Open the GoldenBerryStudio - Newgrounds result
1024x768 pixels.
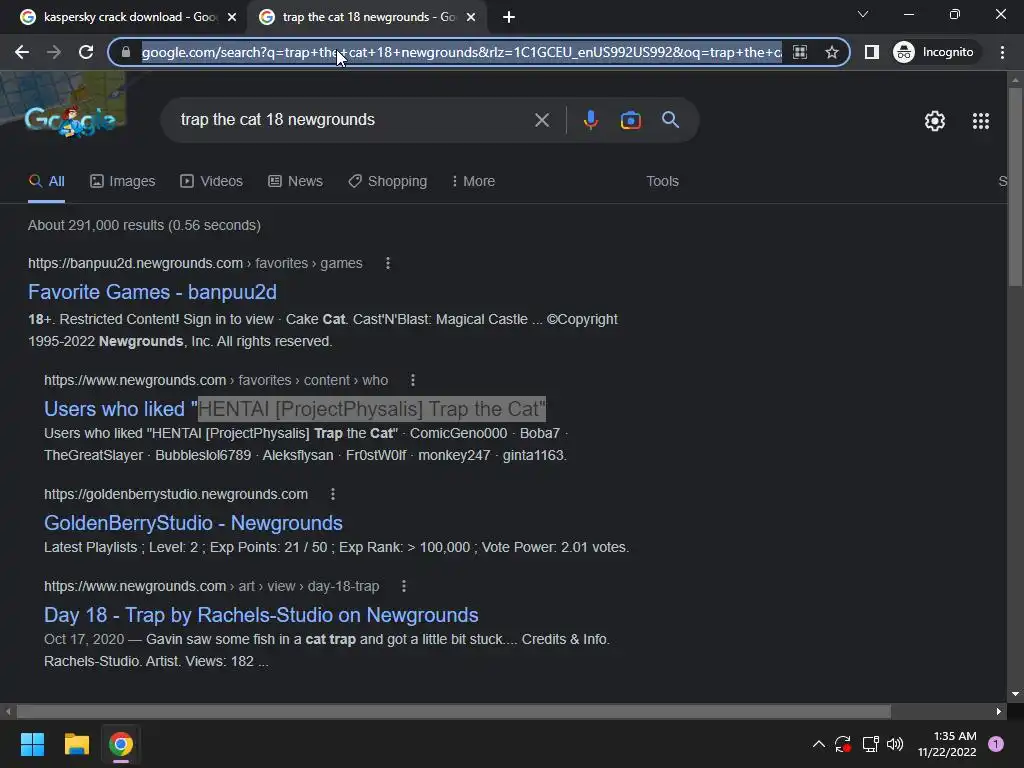193,523
